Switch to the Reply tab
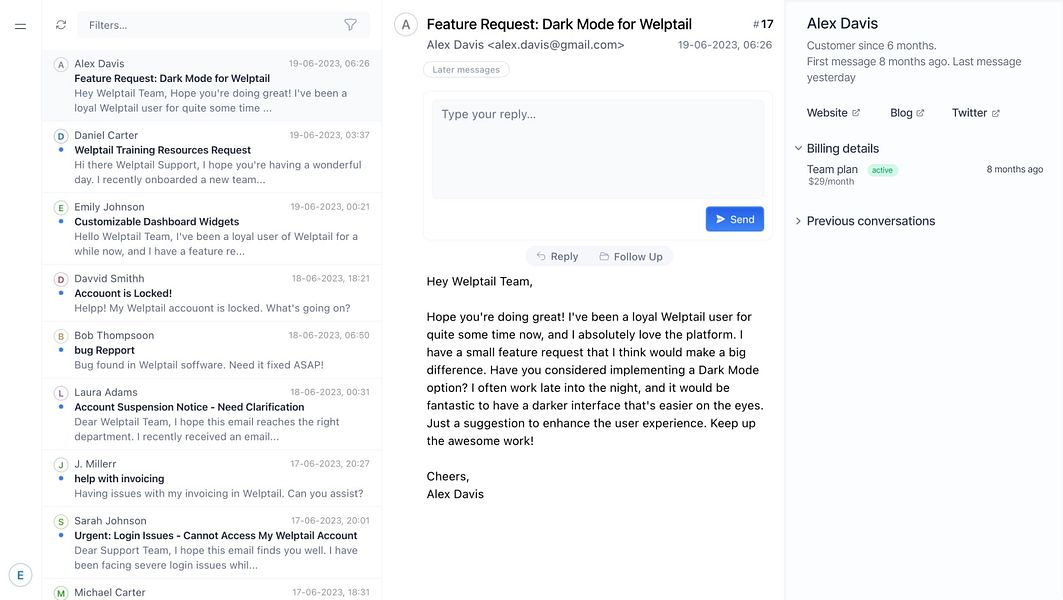 (x=557, y=257)
